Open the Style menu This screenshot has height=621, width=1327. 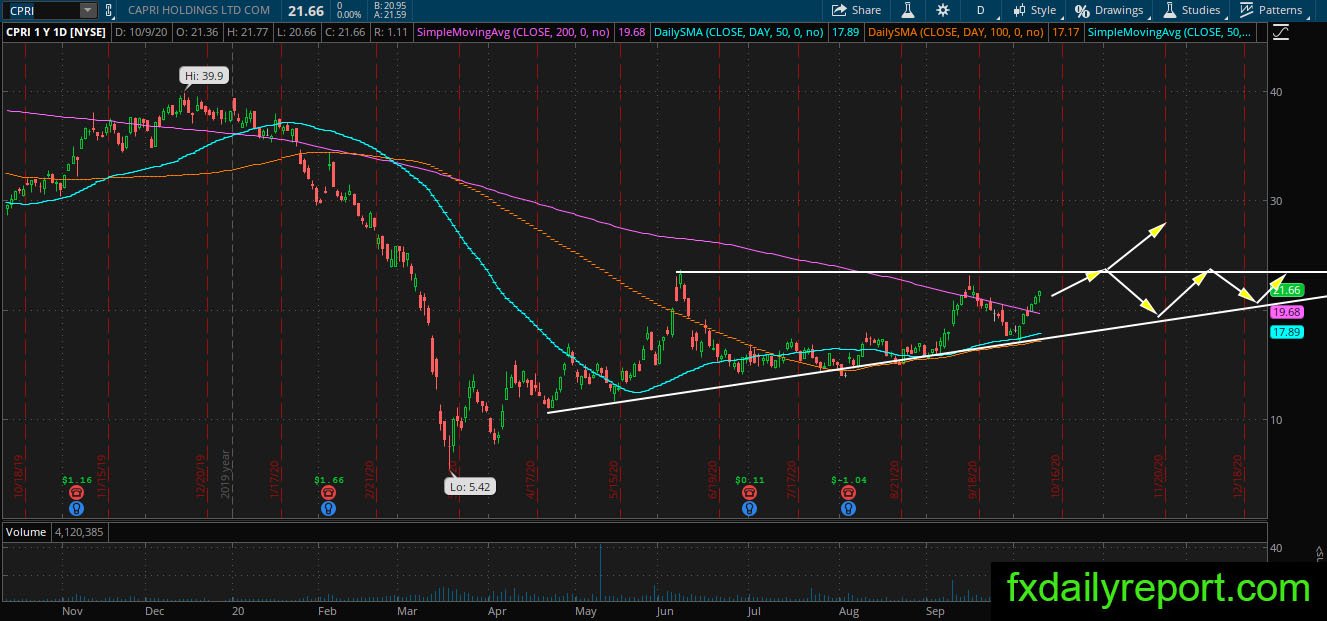1034,10
